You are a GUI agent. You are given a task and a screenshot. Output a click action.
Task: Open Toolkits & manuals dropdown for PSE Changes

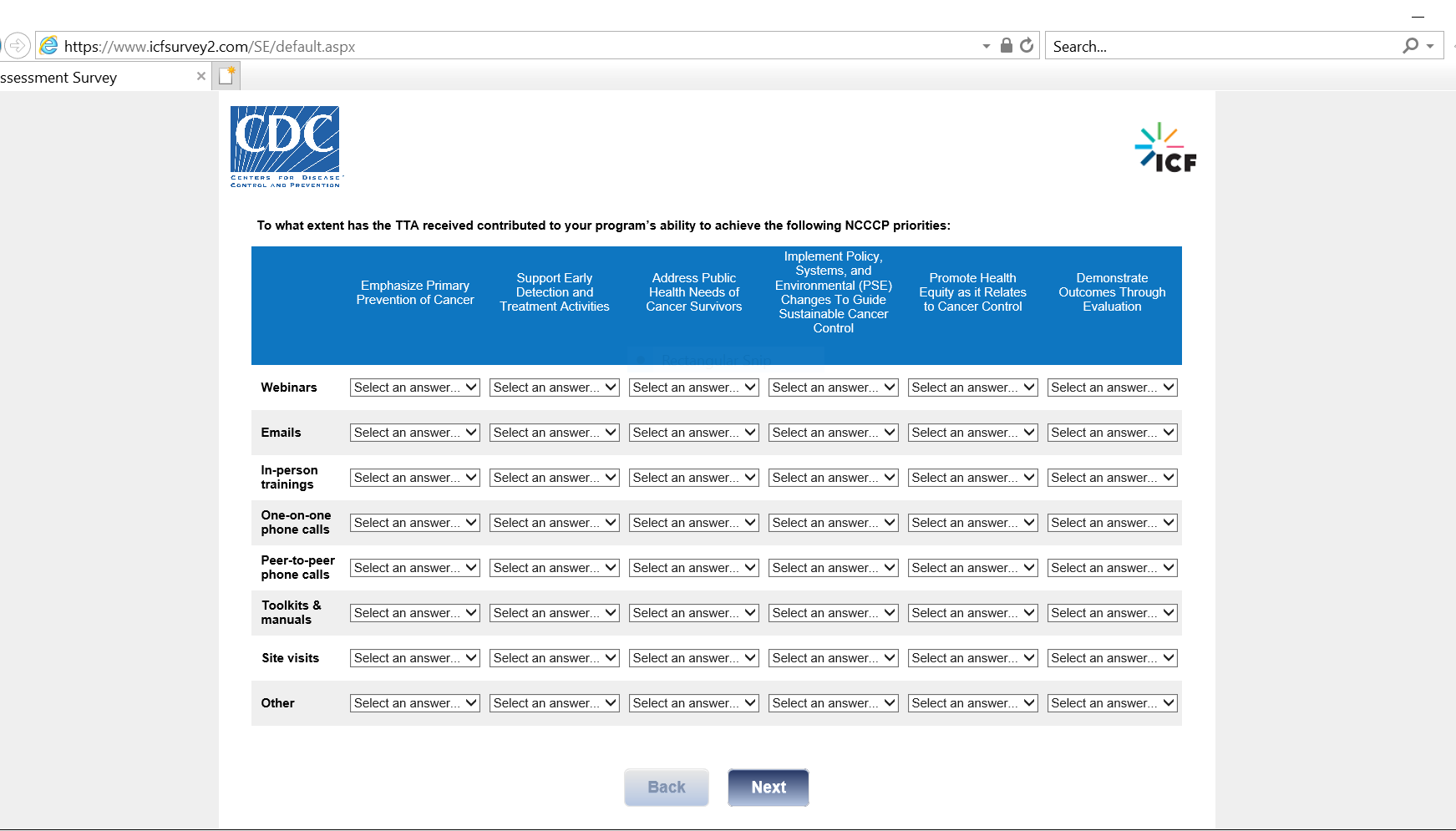pyautogui.click(x=834, y=613)
